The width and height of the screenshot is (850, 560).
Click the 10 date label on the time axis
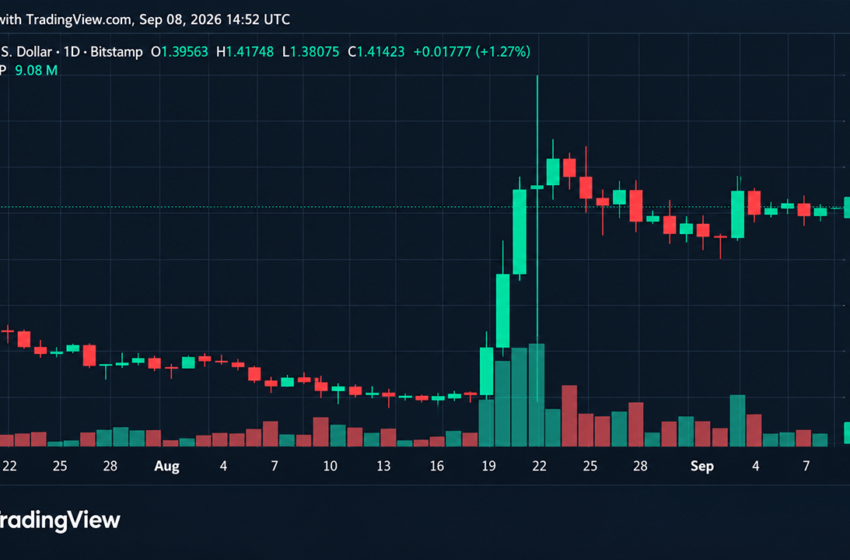pos(330,466)
